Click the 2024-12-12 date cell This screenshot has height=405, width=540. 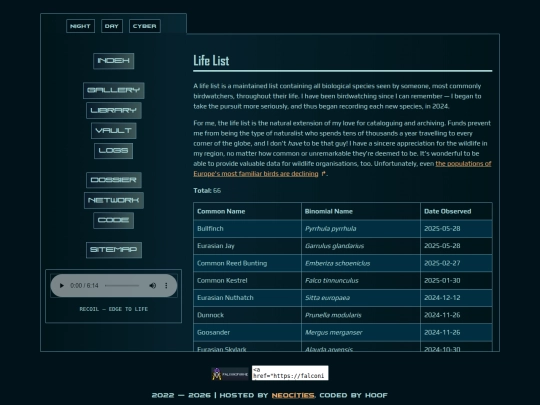tap(456, 298)
